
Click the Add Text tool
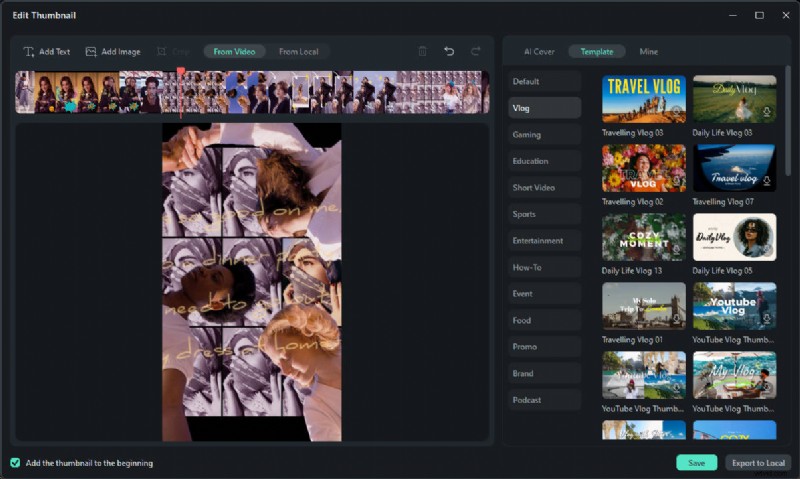click(x=46, y=52)
